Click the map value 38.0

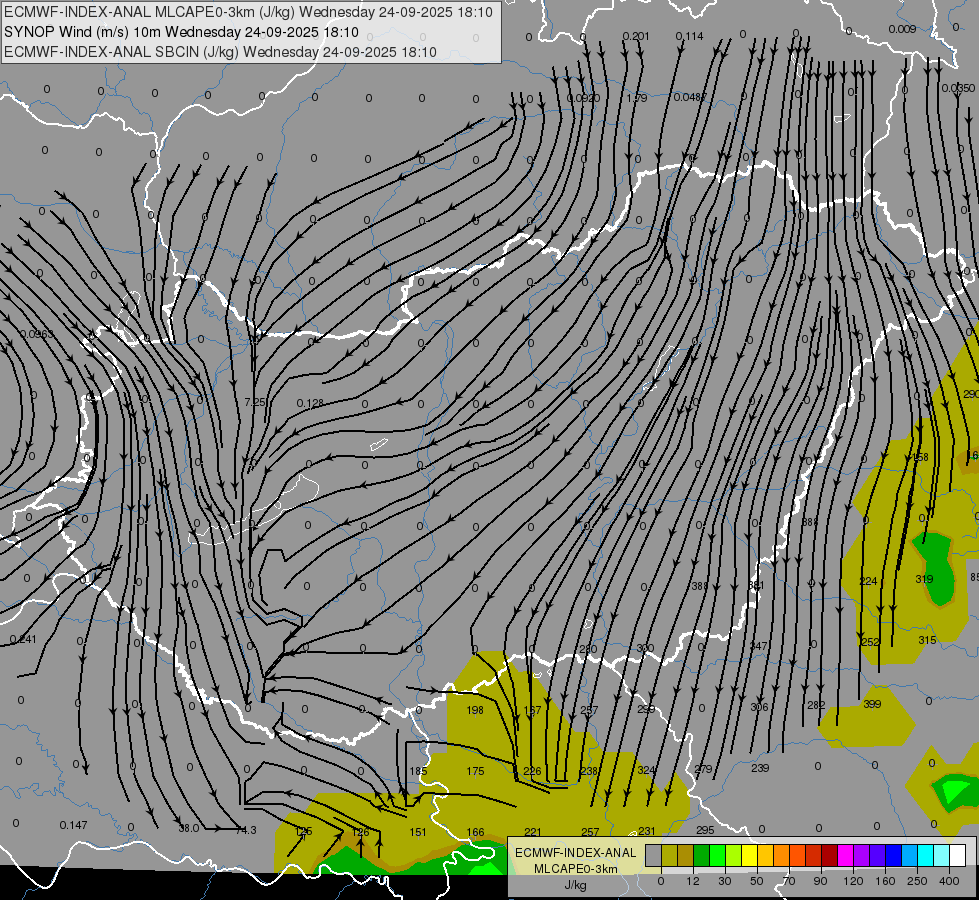(189, 828)
